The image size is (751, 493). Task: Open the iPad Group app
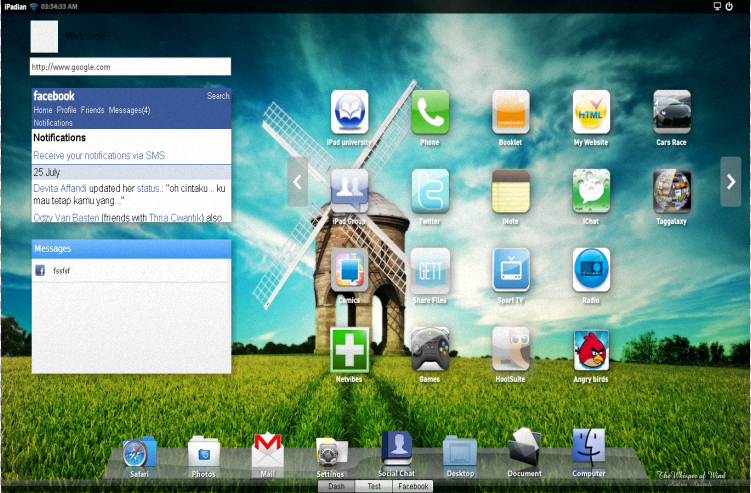[x=349, y=191]
